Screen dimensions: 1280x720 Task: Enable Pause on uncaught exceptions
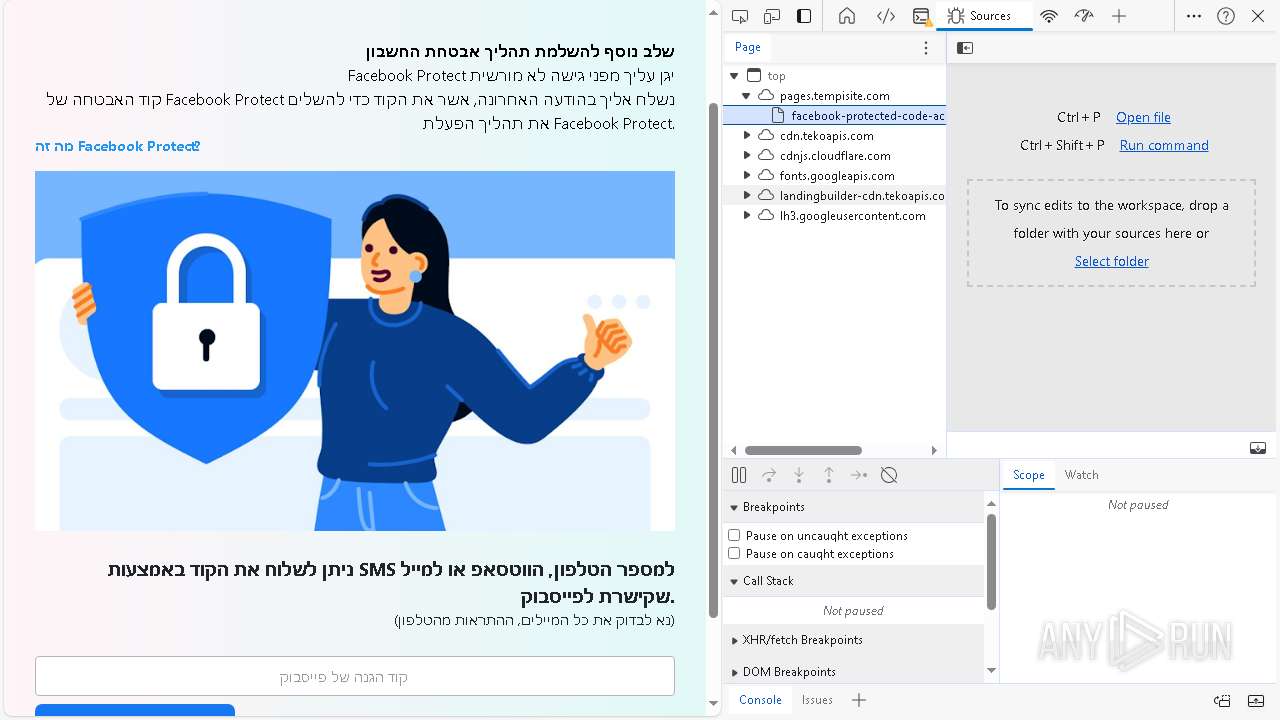(734, 536)
